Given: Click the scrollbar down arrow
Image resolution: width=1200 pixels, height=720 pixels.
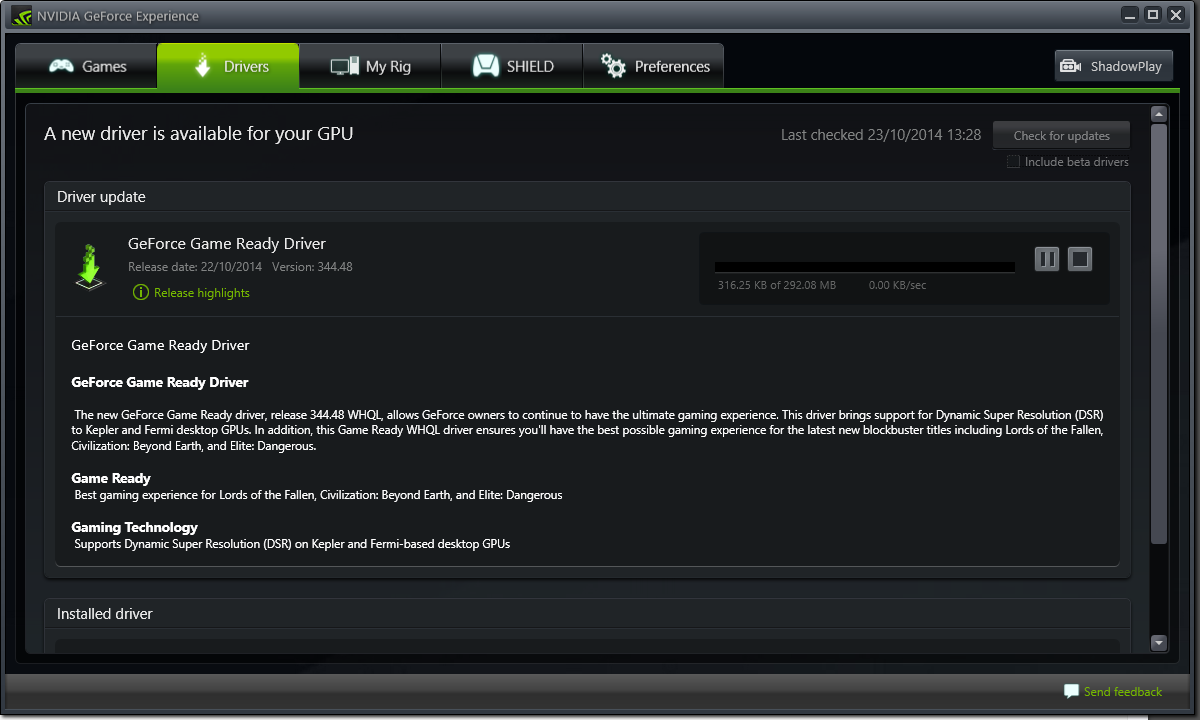Looking at the screenshot, I should point(1159,643).
